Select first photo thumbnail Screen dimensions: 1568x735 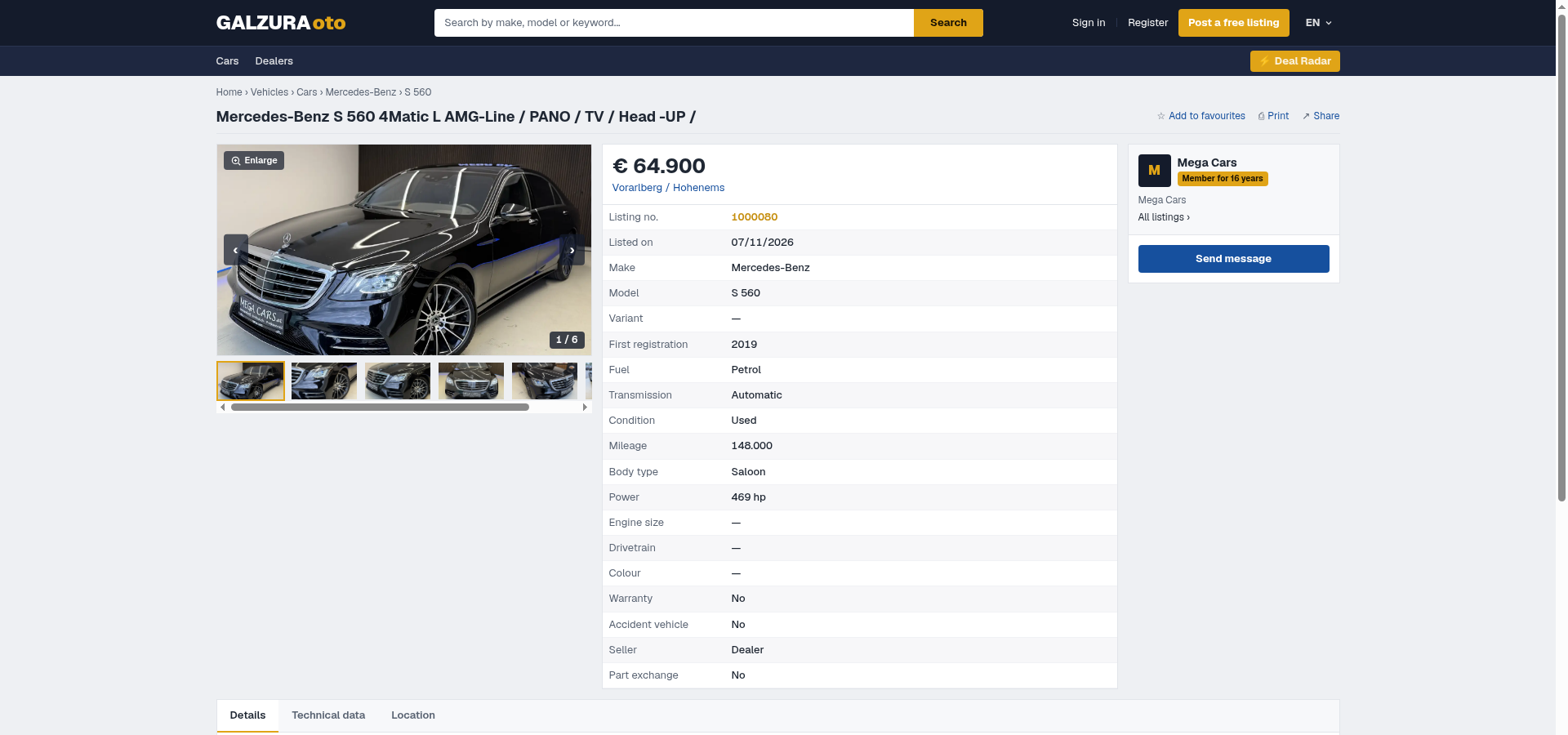pos(251,381)
